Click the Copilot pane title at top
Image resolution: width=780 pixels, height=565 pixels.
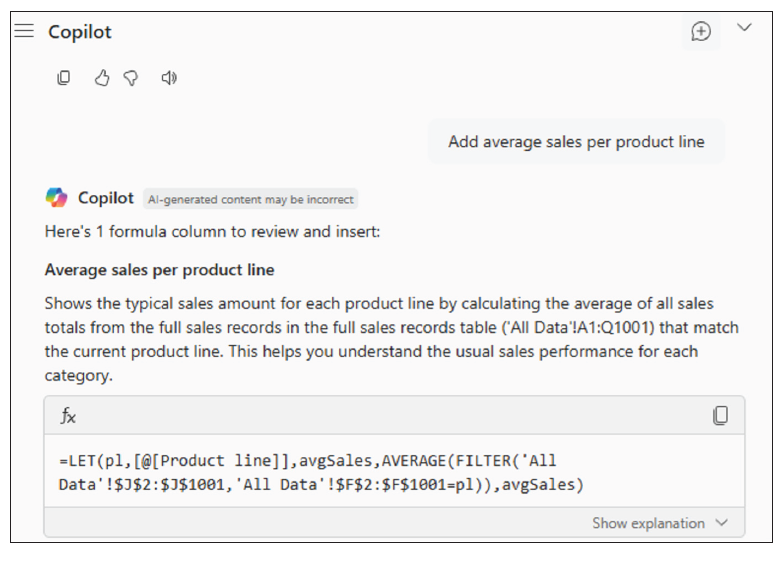tap(80, 32)
